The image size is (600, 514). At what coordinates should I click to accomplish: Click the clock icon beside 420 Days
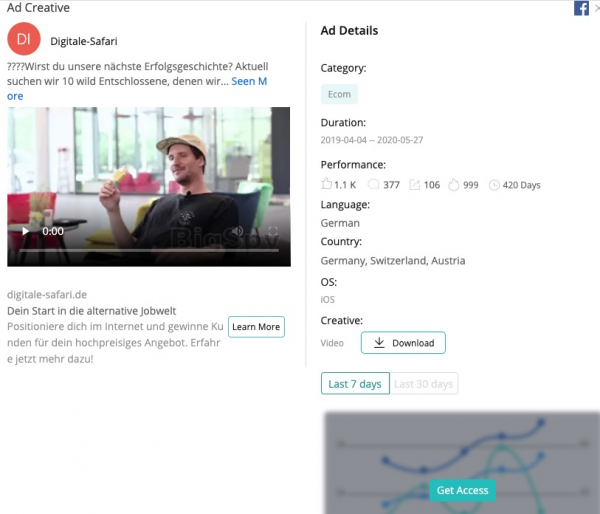pyautogui.click(x=494, y=185)
